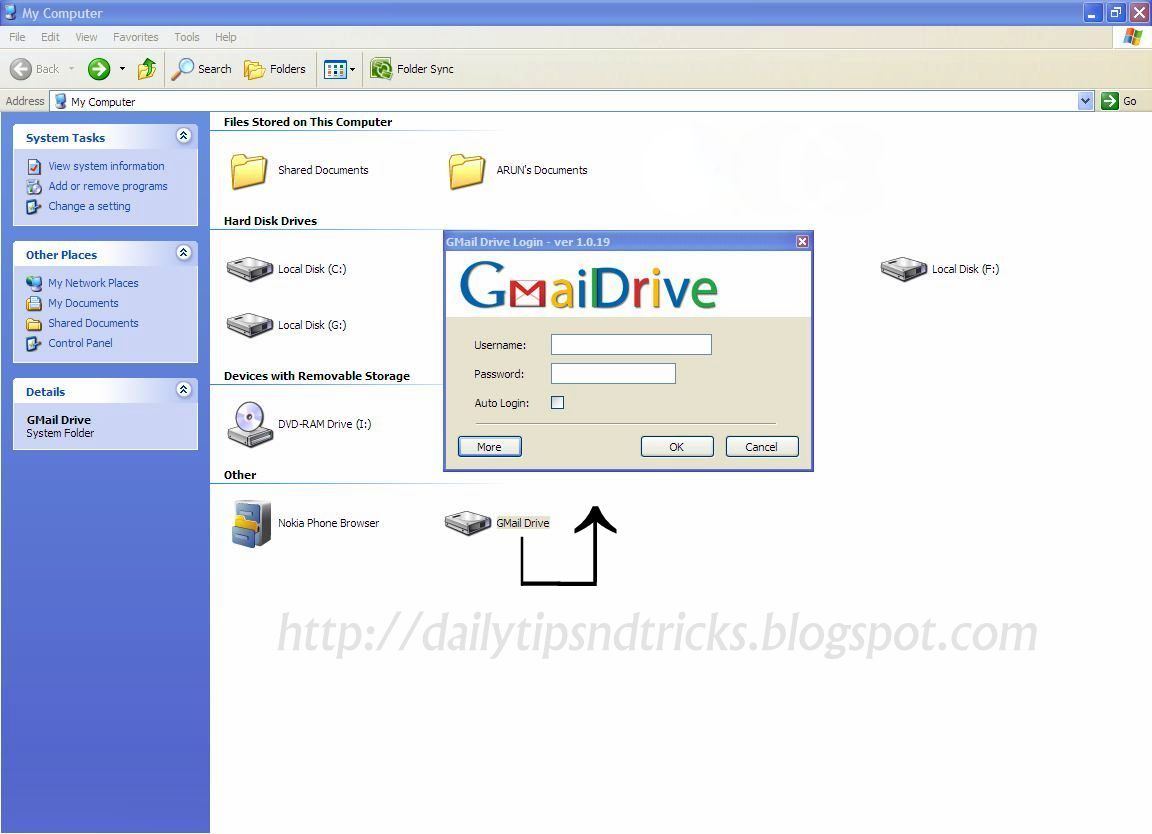This screenshot has width=1152, height=834.
Task: Open the View menu
Action: (86, 37)
